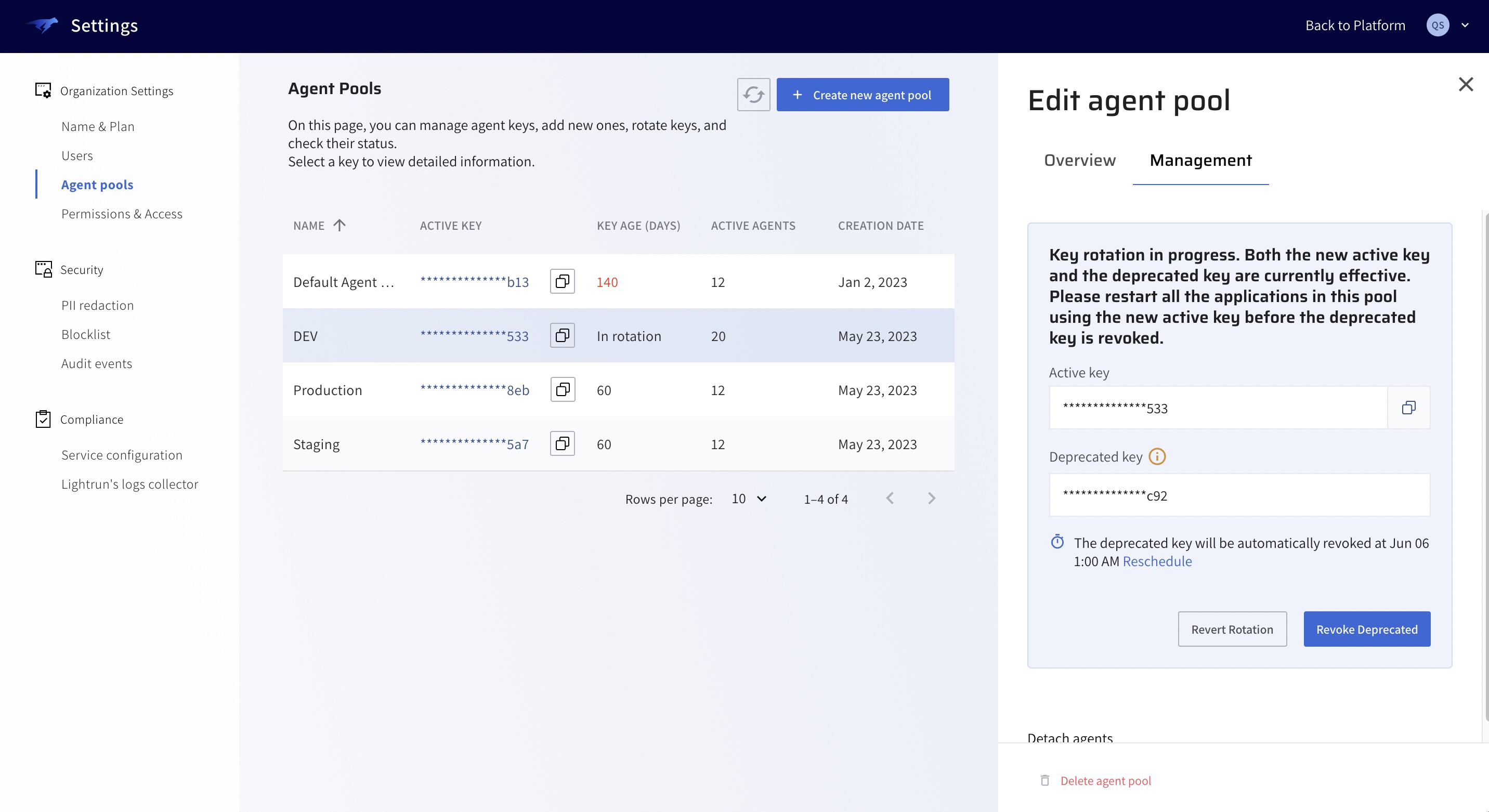The width and height of the screenshot is (1489, 812).
Task: Copy the Staging pool key 5a7
Action: pyautogui.click(x=562, y=444)
